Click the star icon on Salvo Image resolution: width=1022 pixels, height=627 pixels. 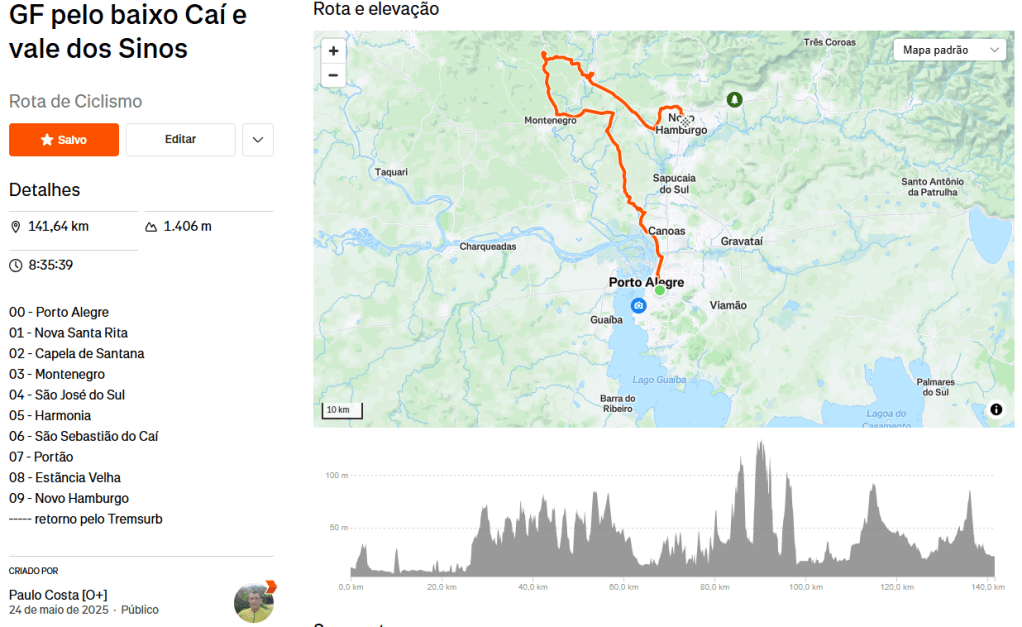tap(46, 140)
